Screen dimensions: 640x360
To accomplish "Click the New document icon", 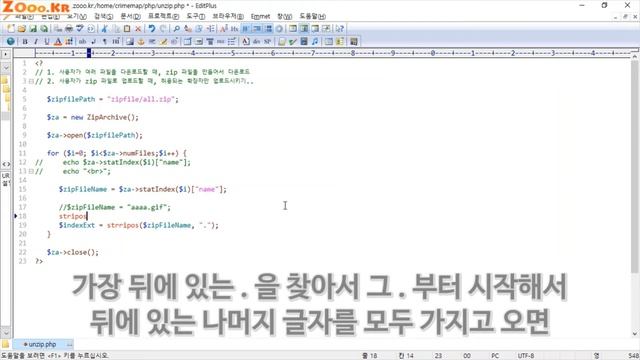I will tap(11, 29).
